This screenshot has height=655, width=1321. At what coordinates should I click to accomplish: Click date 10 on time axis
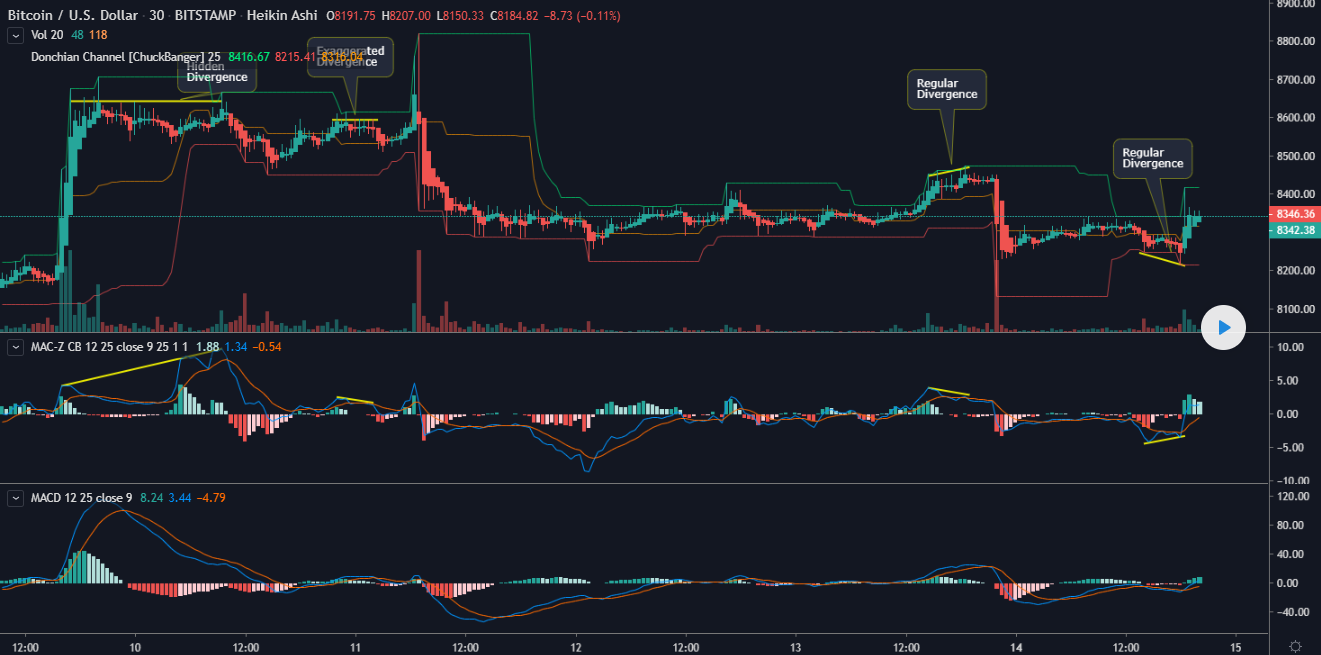point(134,646)
